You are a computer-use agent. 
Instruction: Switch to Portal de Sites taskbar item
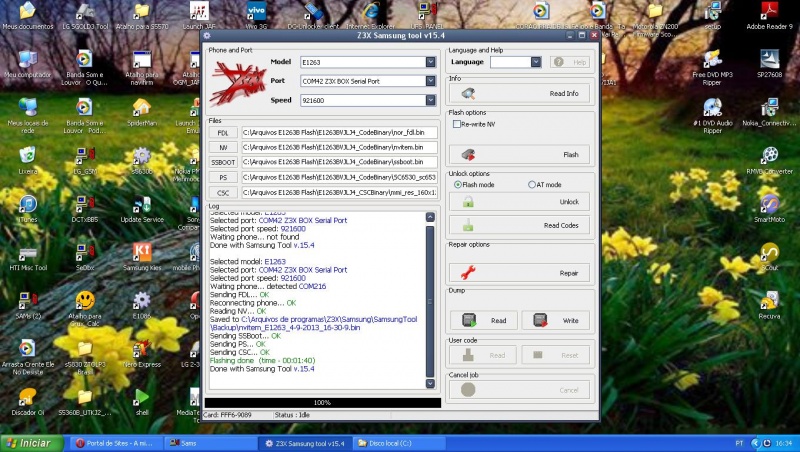pyautogui.click(x=116, y=443)
